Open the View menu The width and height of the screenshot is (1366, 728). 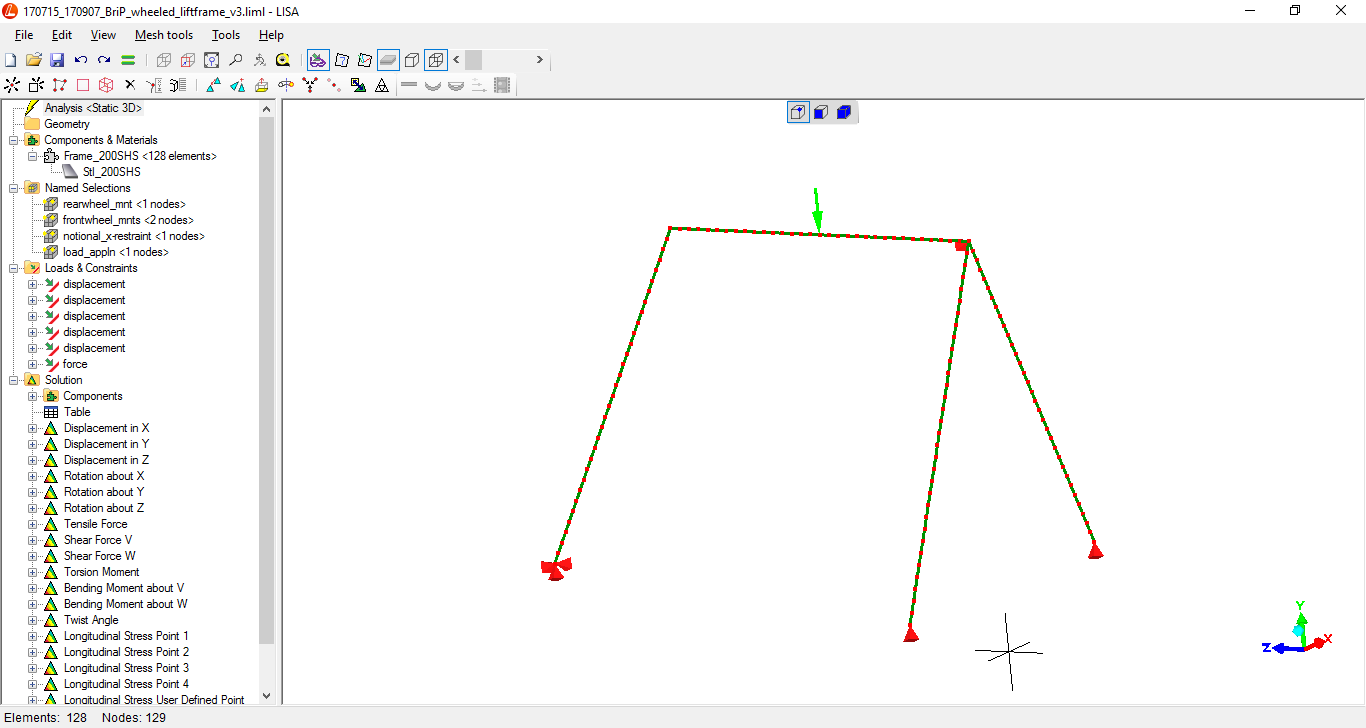(x=103, y=35)
